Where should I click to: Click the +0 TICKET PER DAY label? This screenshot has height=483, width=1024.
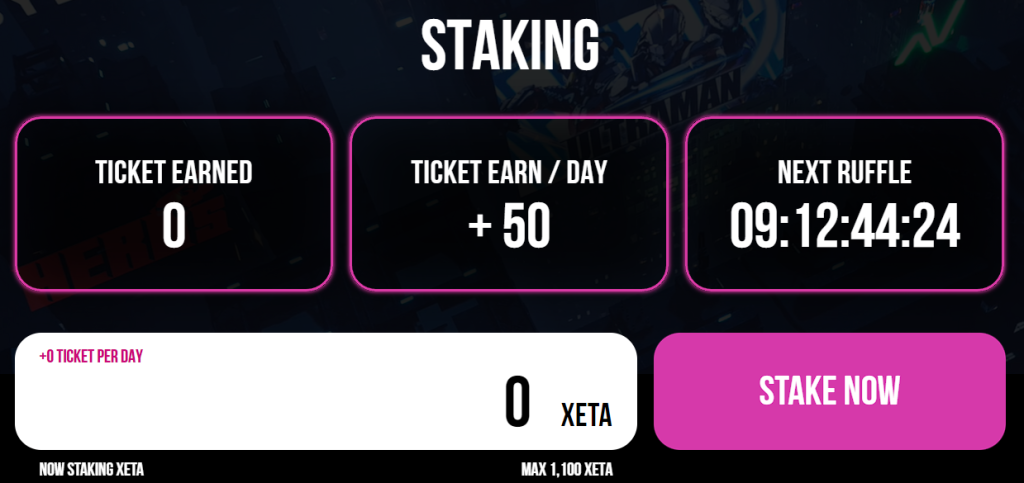pyautogui.click(x=91, y=356)
